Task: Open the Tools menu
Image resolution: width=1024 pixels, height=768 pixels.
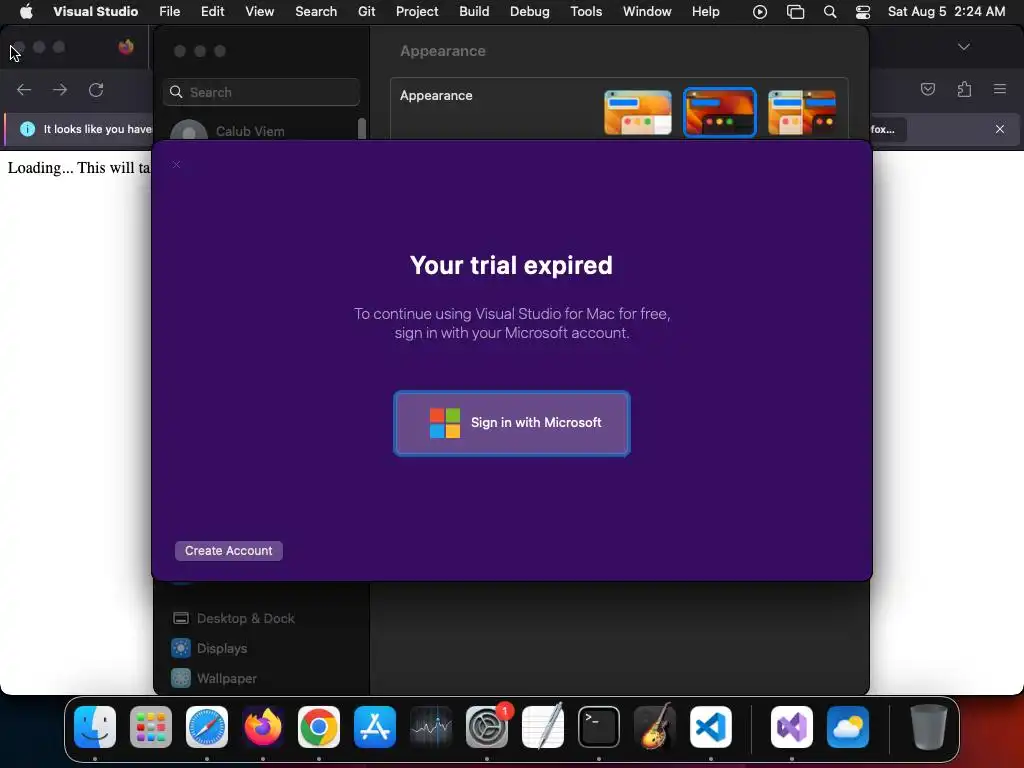Action: pos(586,11)
